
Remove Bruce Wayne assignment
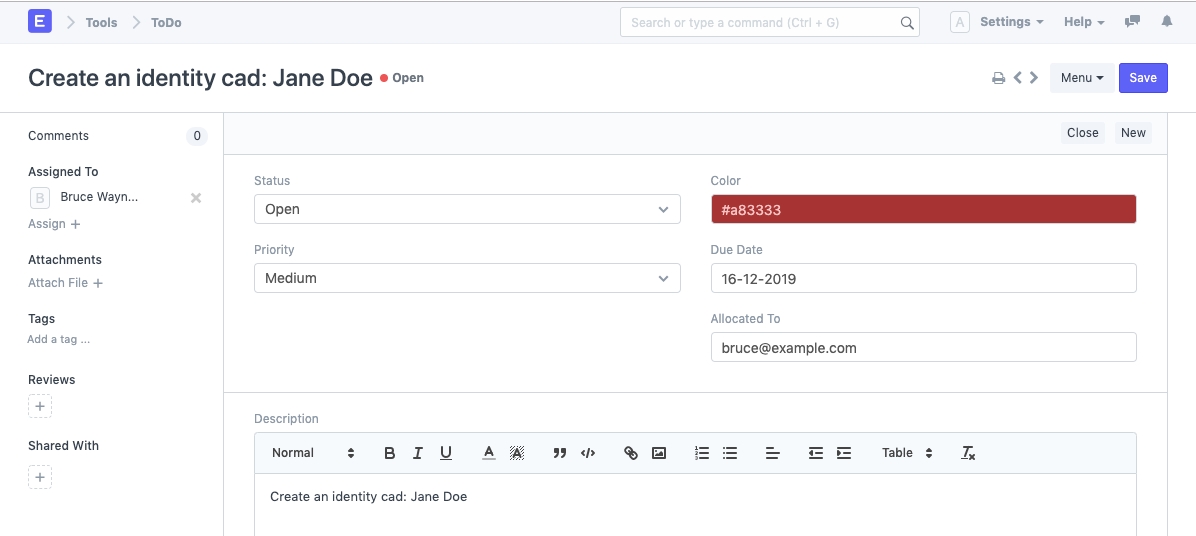(x=196, y=198)
